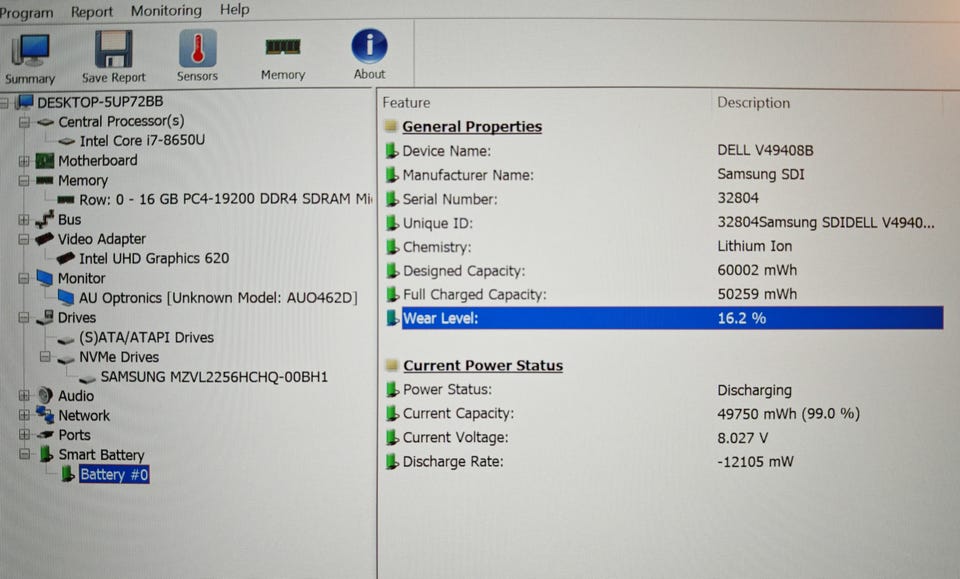Click the Video Adapter card icon

[44, 239]
